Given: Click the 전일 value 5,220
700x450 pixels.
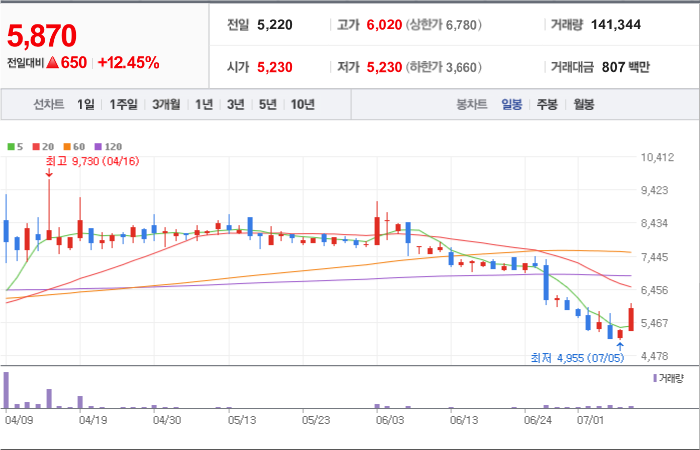Looking at the screenshot, I should pos(275,25).
